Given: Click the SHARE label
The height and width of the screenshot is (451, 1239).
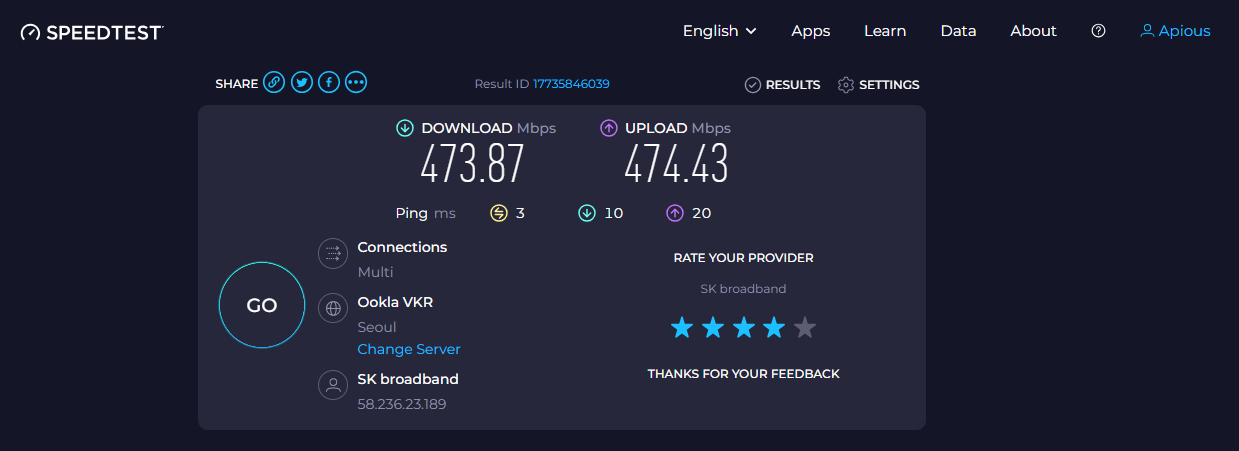Looking at the screenshot, I should tap(237, 84).
